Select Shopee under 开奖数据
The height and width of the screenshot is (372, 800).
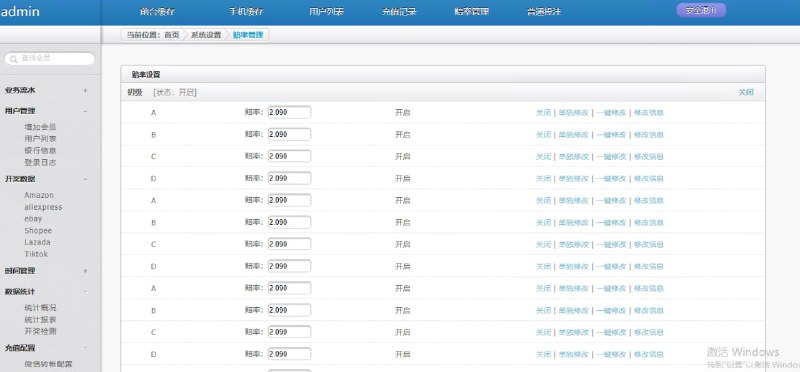tap(38, 230)
